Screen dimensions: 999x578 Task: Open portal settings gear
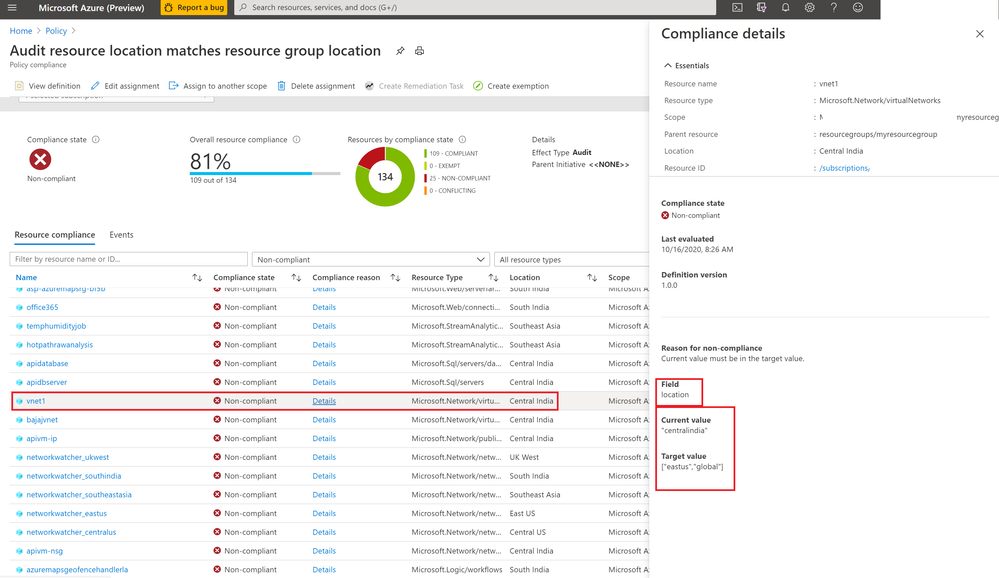[809, 8]
